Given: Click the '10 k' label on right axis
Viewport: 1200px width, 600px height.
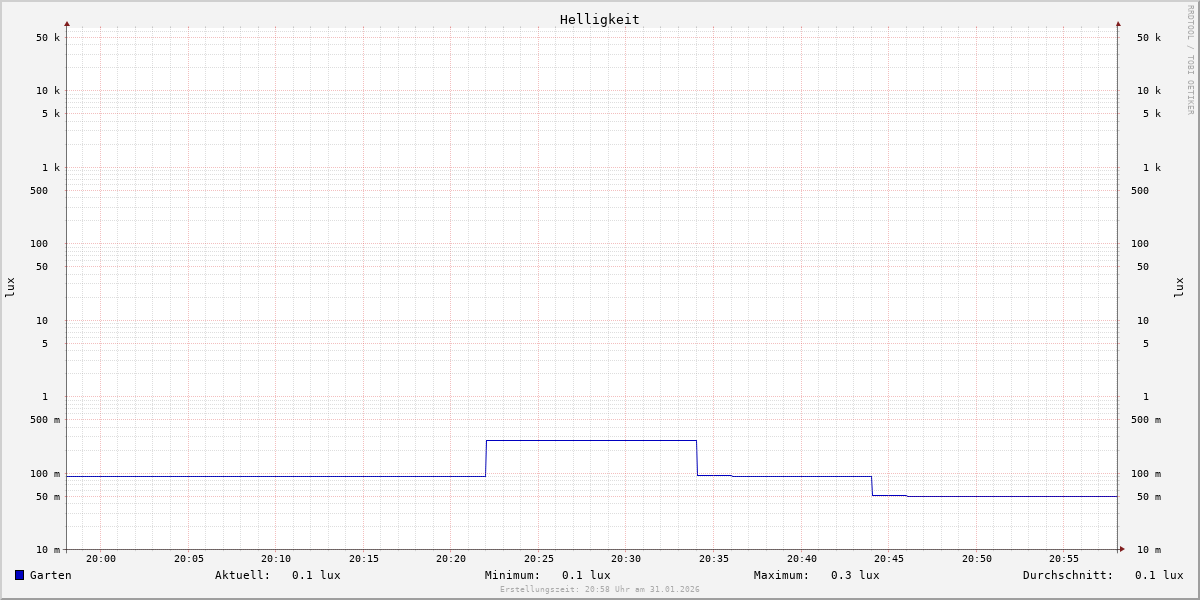Looking at the screenshot, I should click(1149, 91).
